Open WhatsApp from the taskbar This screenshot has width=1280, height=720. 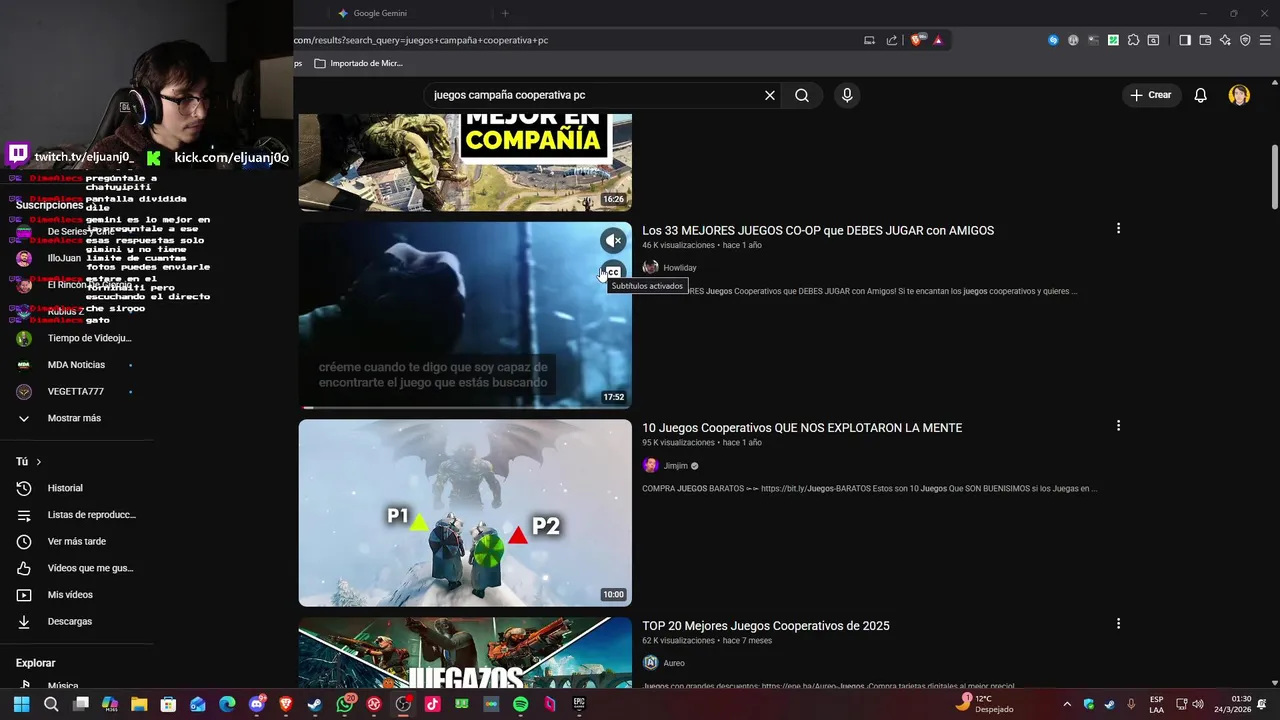(345, 704)
